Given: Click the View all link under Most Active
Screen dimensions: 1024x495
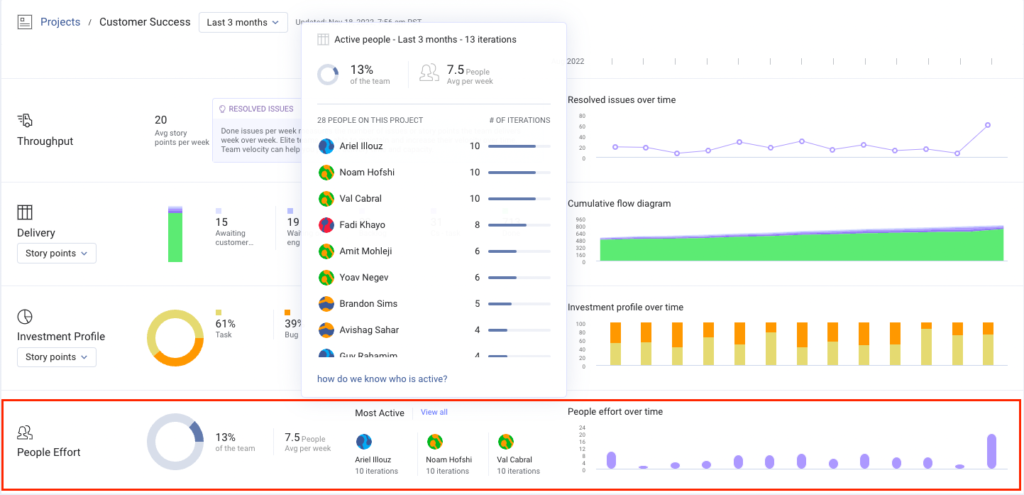Looking at the screenshot, I should 434,412.
